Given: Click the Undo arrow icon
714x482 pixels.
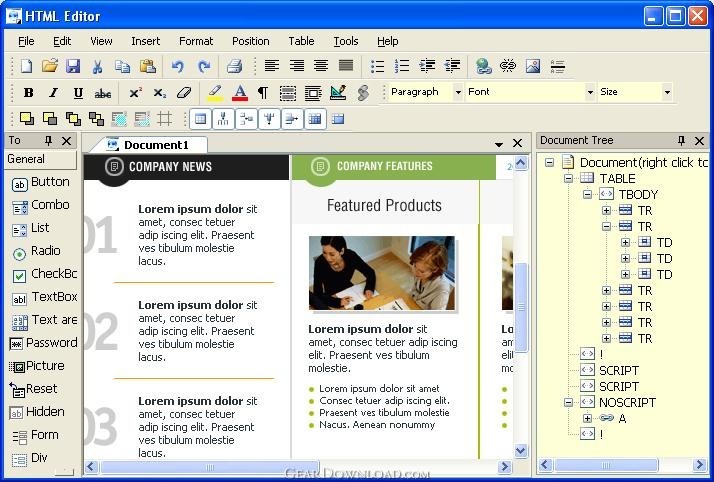Looking at the screenshot, I should tap(178, 66).
